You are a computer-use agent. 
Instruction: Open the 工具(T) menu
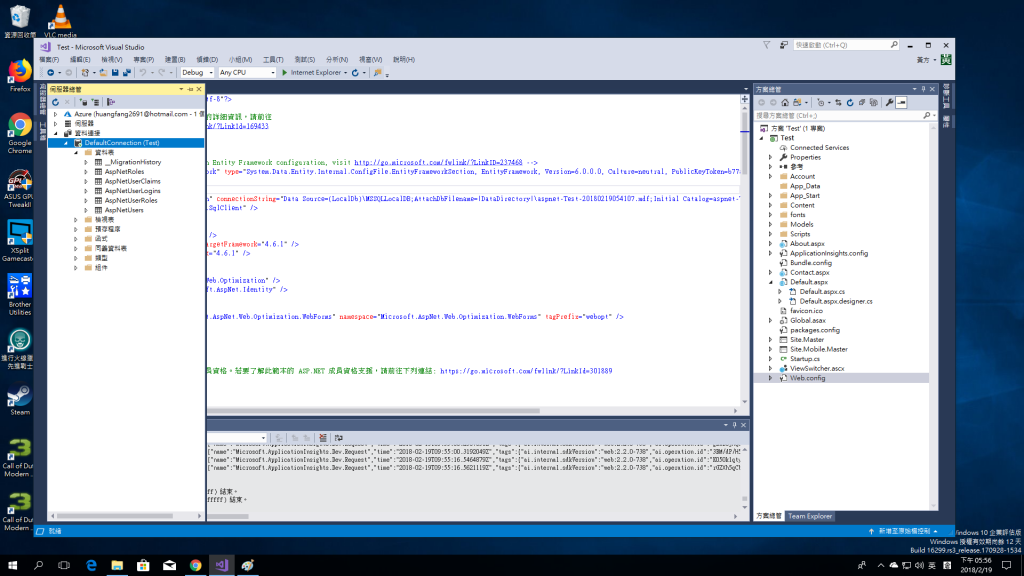click(x=273, y=59)
